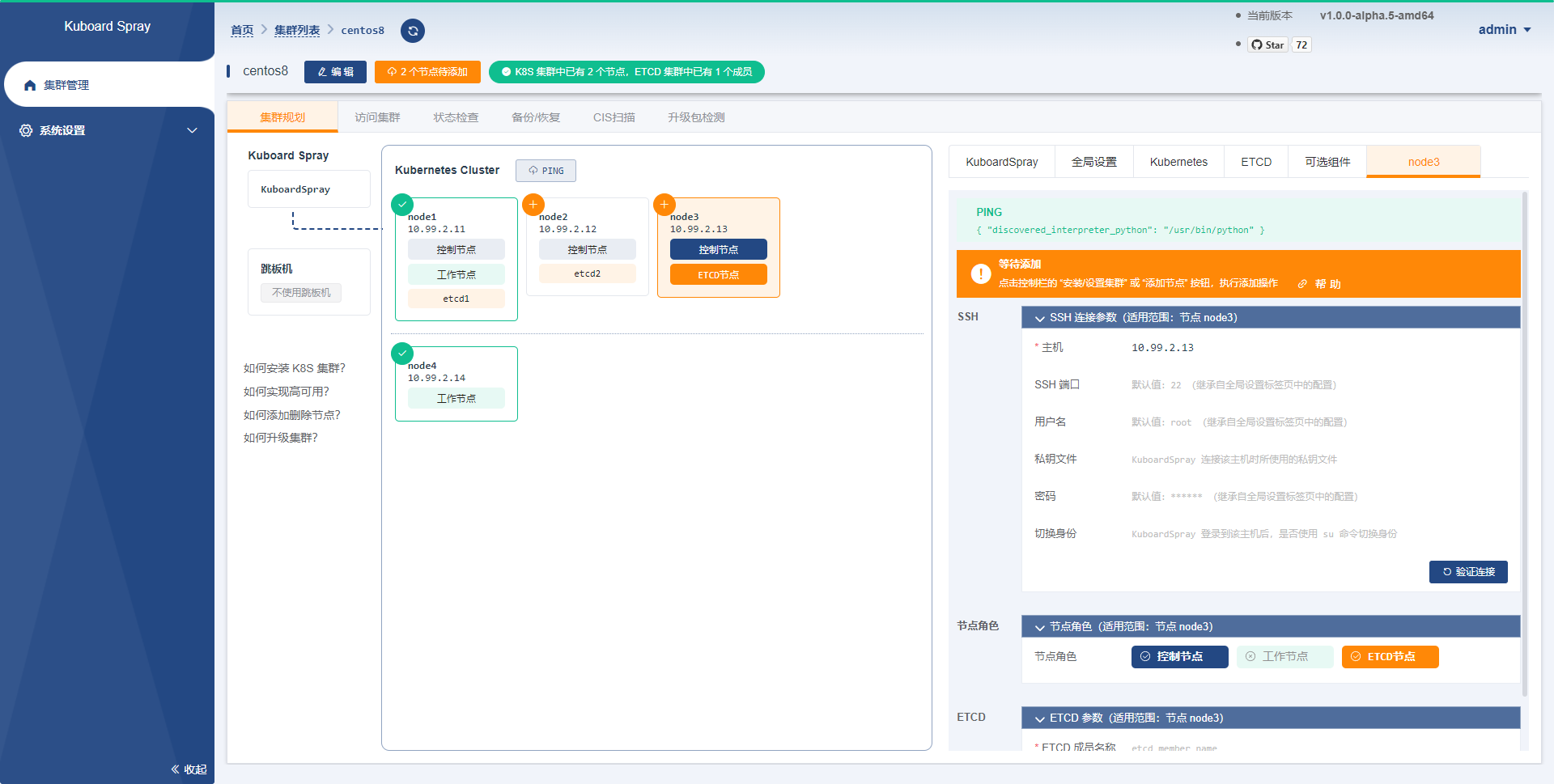The height and width of the screenshot is (784, 1554).
Task: Select 集群管理 in the sidebar
Action: click(x=109, y=85)
